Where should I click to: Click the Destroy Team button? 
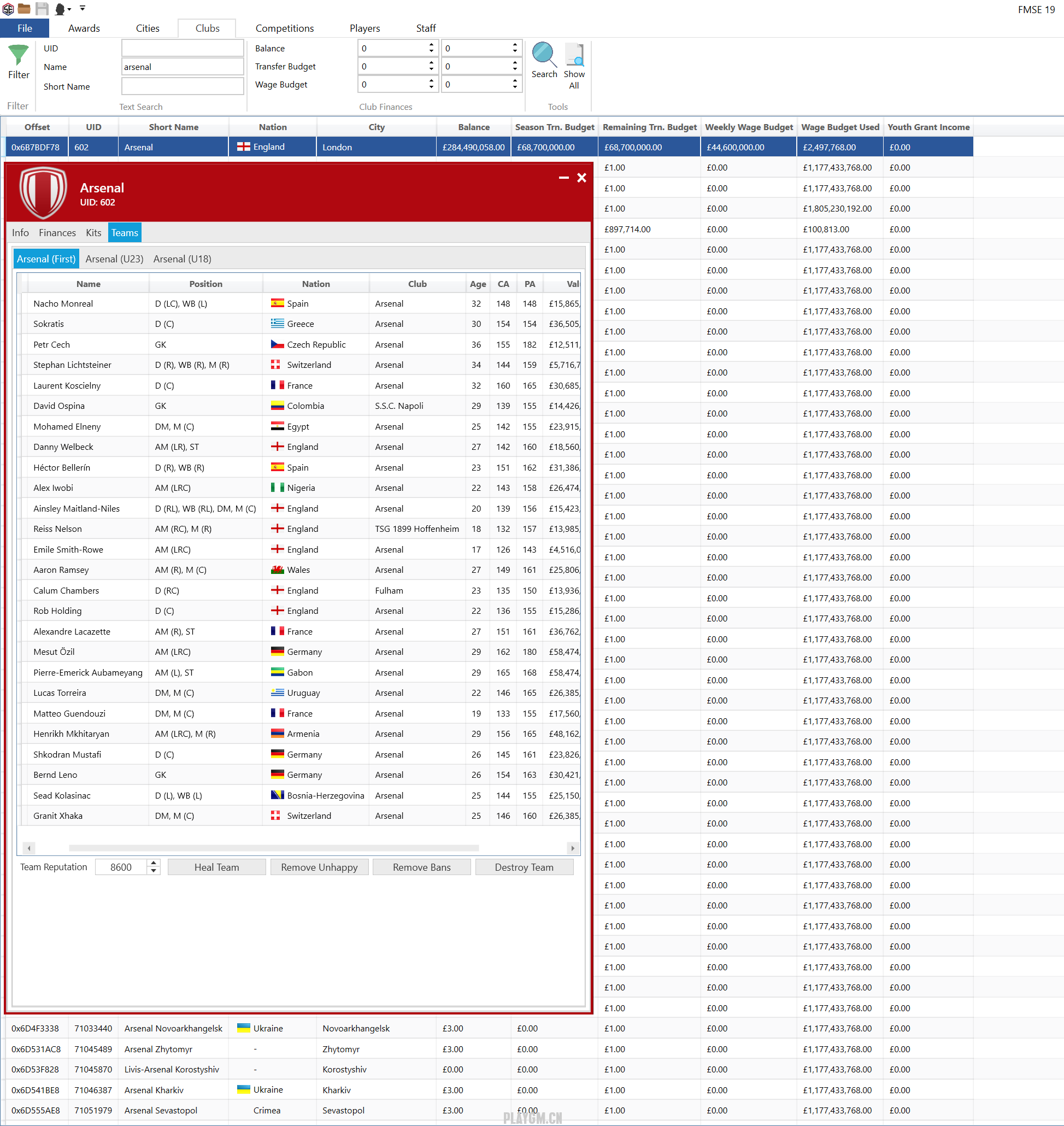[x=524, y=867]
